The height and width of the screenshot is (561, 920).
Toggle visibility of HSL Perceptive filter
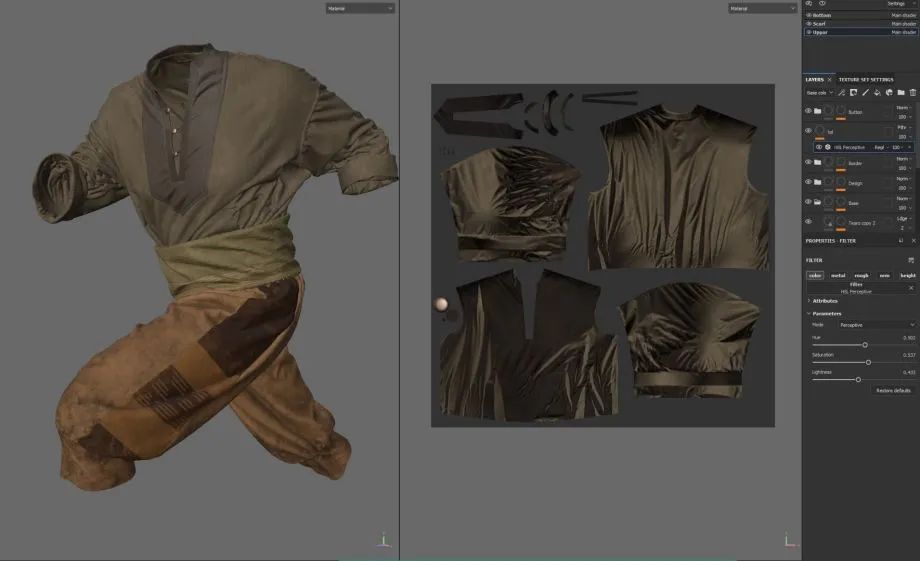[818, 147]
